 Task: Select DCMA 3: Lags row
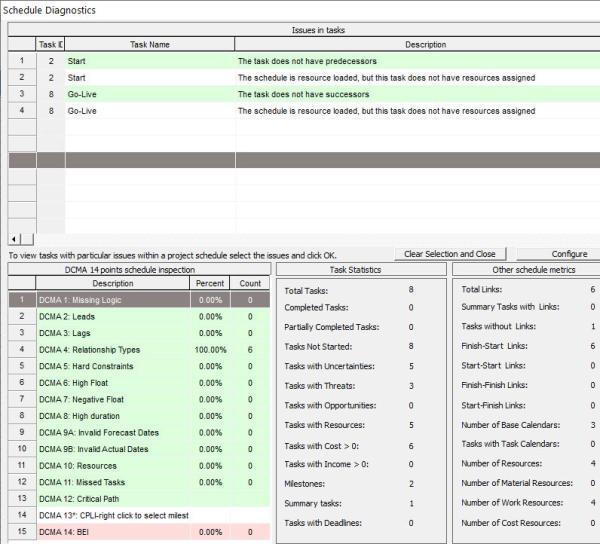[x=139, y=333]
